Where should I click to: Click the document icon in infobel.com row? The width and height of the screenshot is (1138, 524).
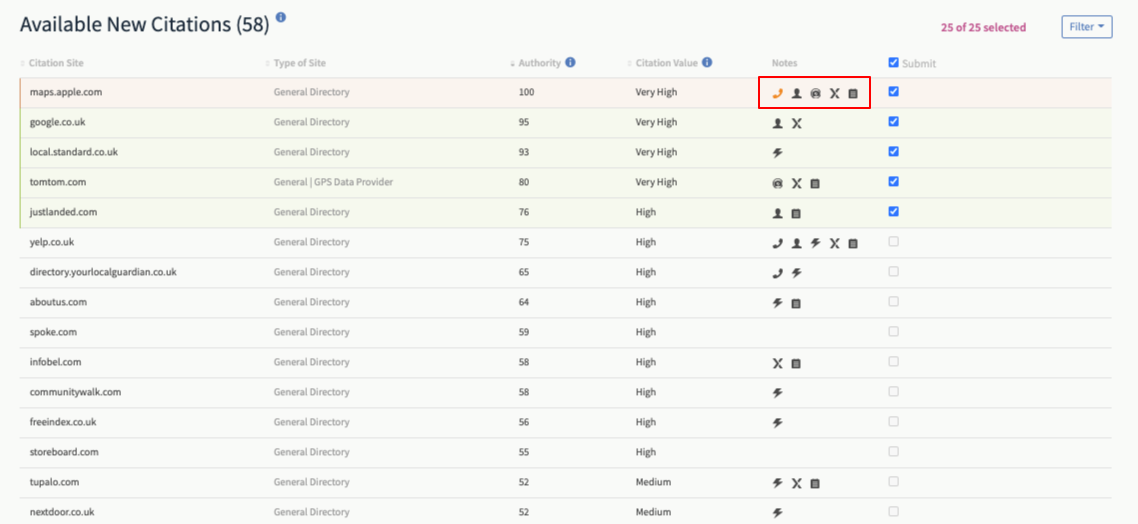[796, 364]
